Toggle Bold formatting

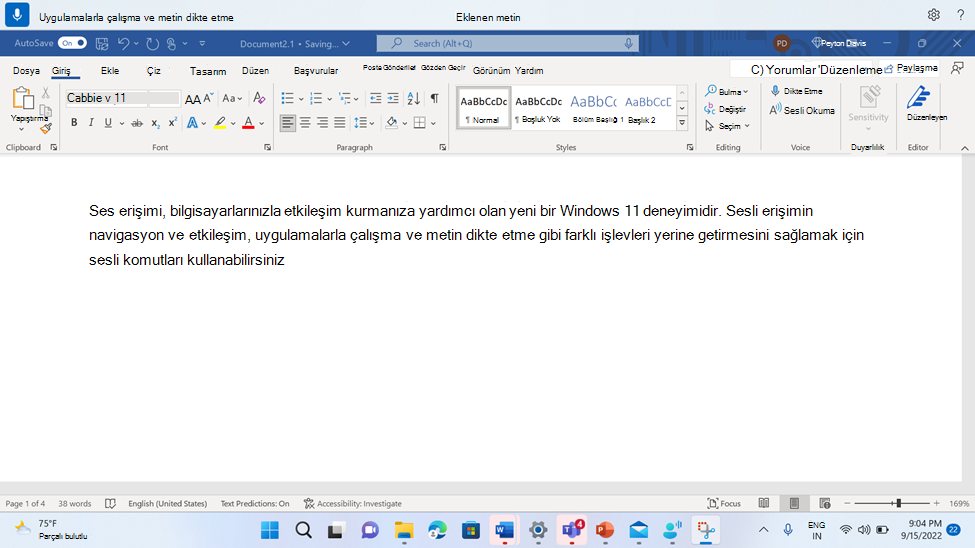click(x=74, y=123)
